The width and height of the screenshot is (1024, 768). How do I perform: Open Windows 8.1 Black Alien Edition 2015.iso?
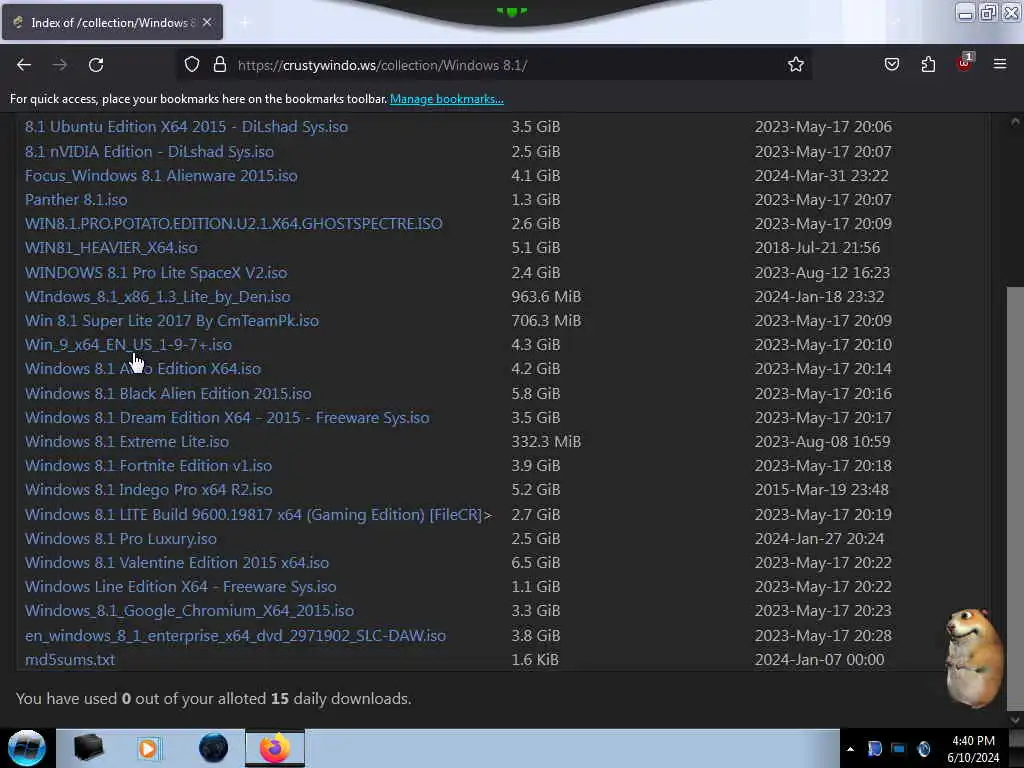coord(168,394)
